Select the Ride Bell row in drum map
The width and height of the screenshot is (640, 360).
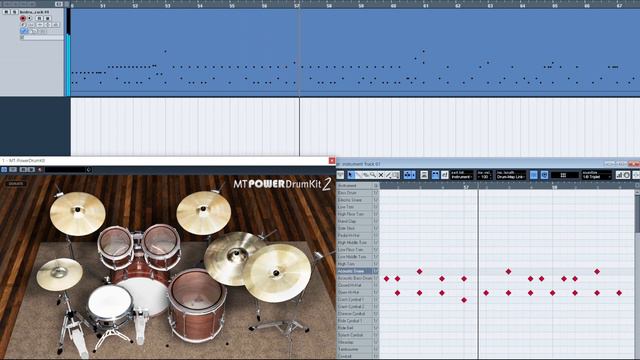[355, 328]
